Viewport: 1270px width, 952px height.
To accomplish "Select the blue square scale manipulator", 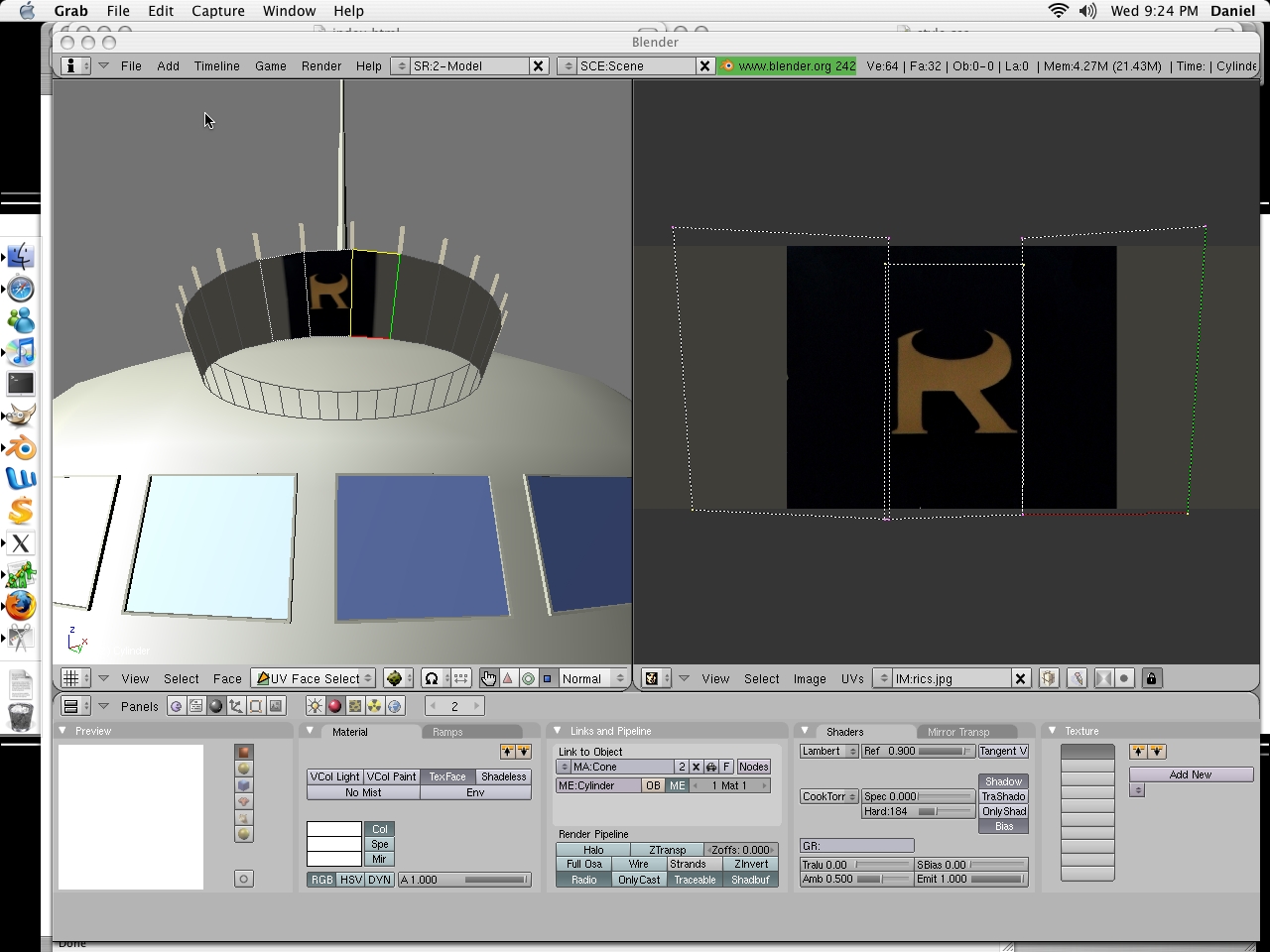I will [x=547, y=678].
